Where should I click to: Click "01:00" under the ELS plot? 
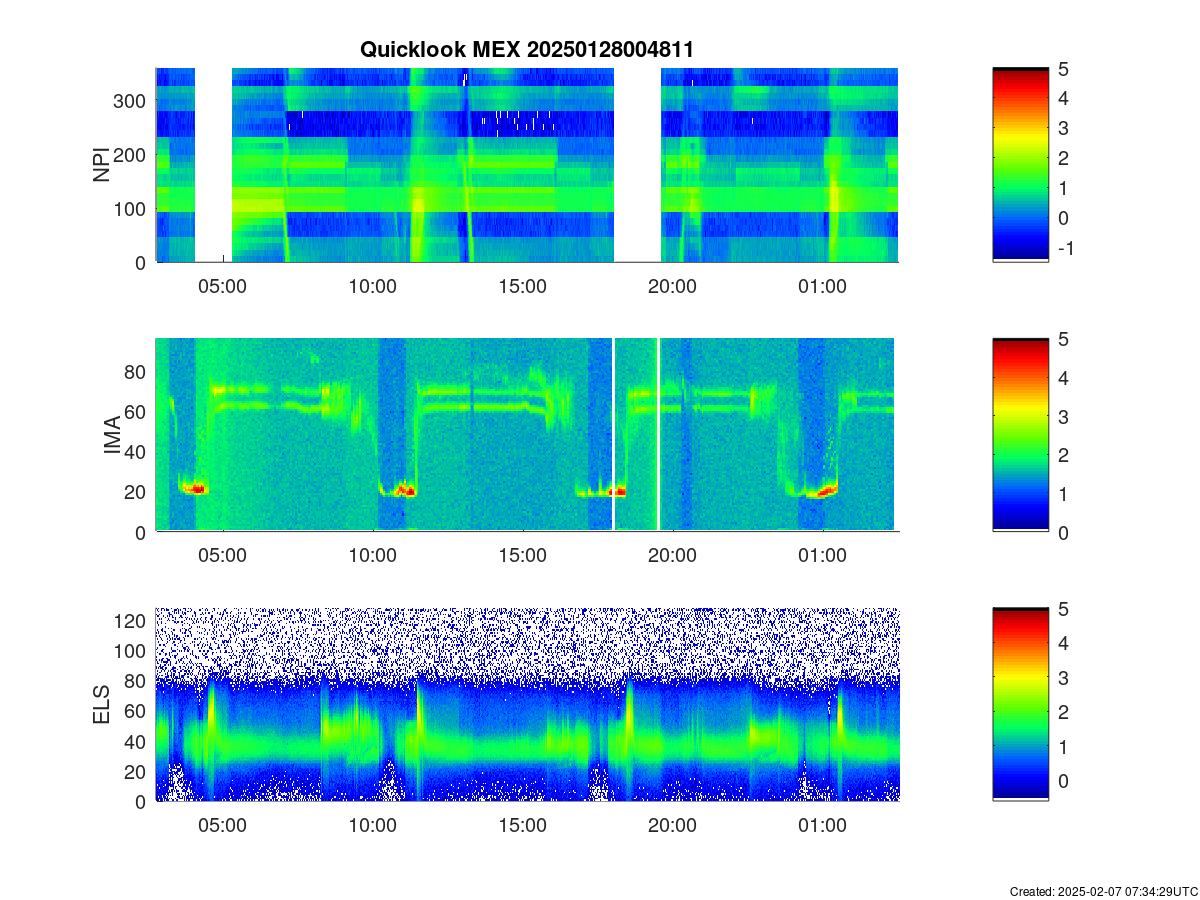[x=822, y=826]
